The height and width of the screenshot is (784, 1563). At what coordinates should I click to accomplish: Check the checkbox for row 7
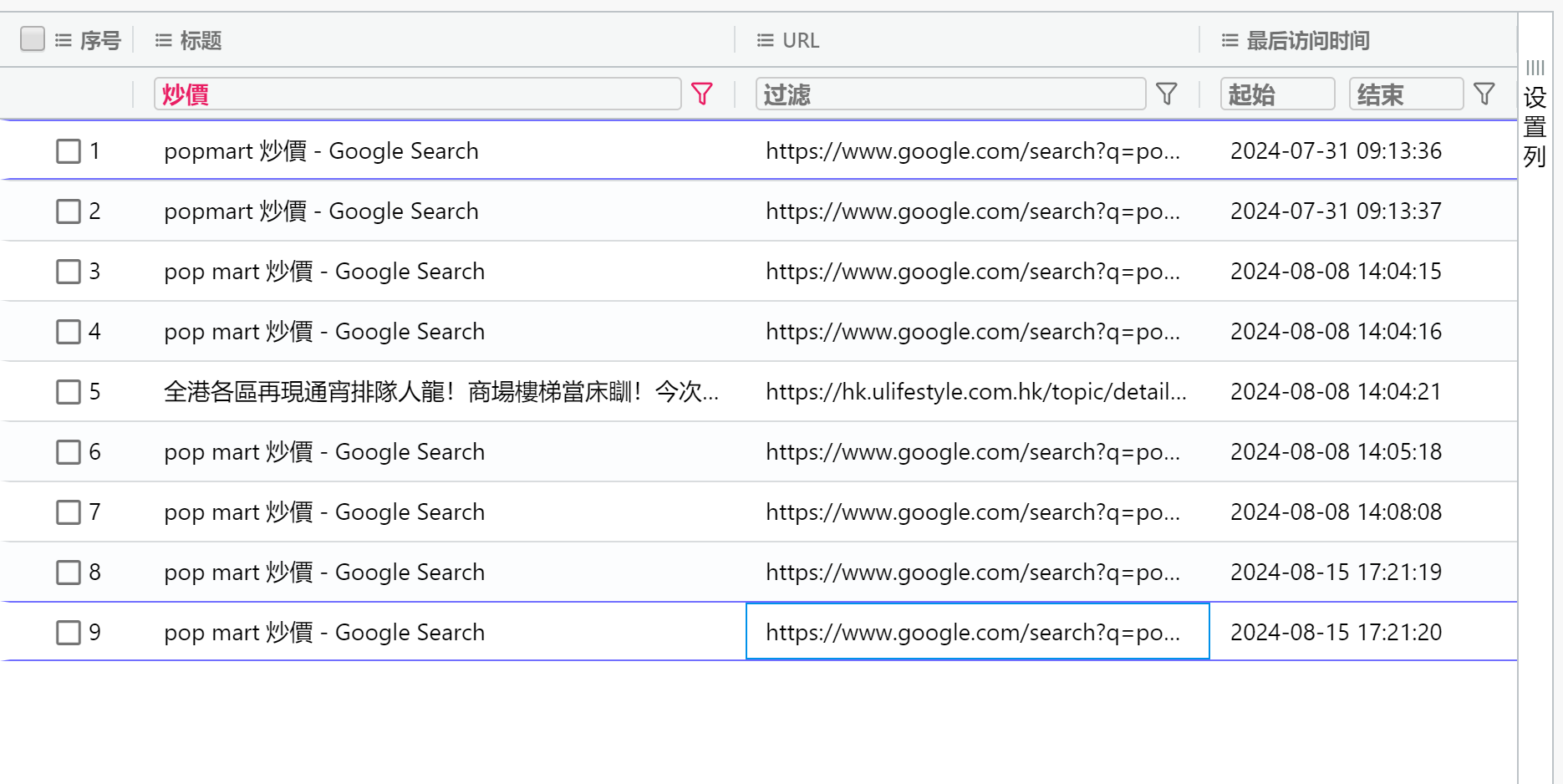[69, 512]
